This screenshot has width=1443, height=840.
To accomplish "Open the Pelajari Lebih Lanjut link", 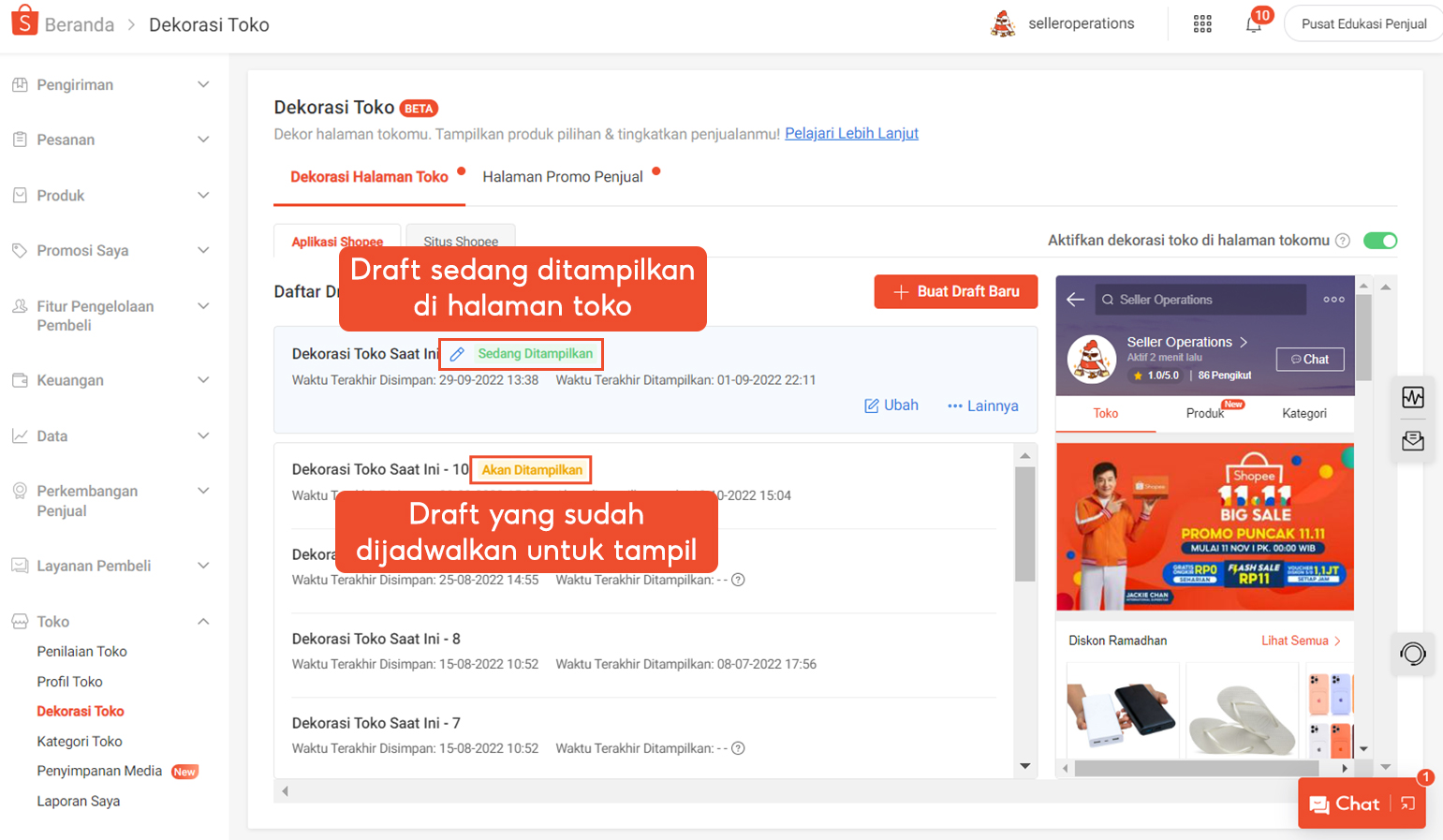I will [851, 133].
